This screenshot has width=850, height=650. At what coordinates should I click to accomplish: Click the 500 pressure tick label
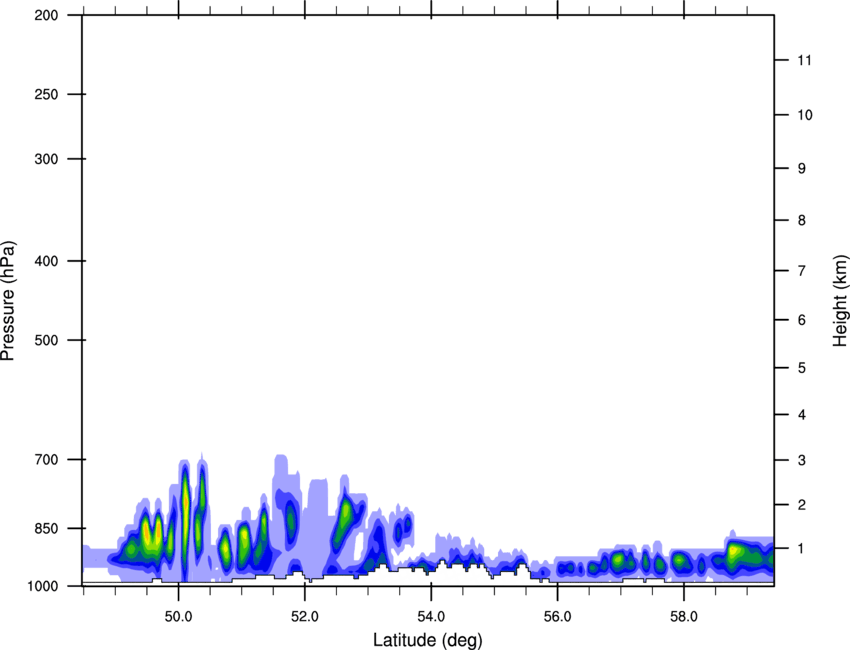(x=47, y=340)
